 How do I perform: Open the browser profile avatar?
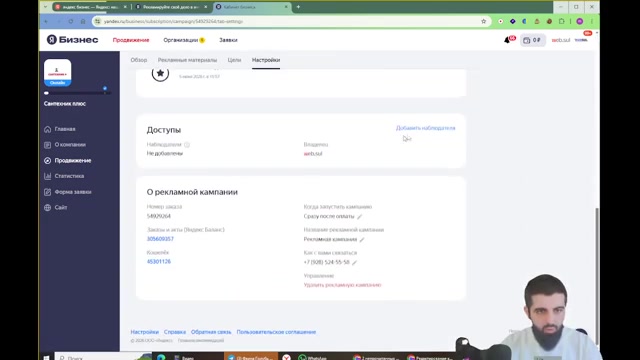point(580,21)
